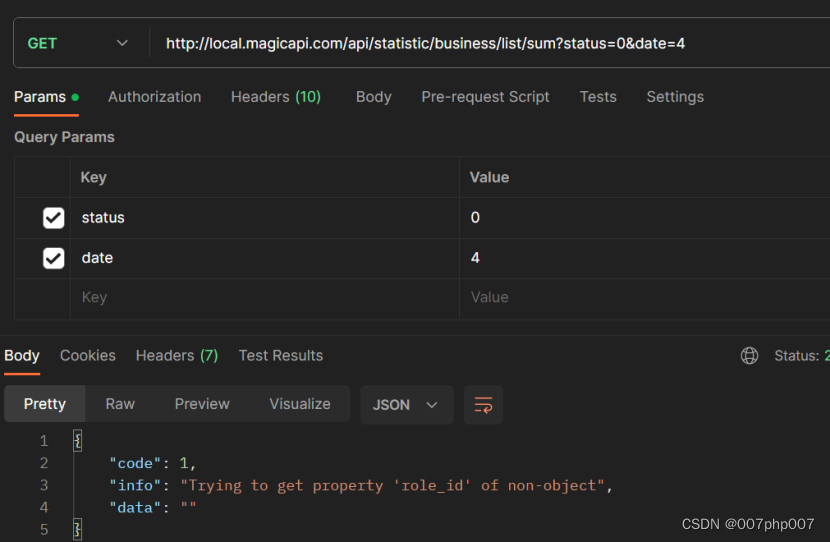Click the request URL field
This screenshot has height=542, width=830.
point(425,43)
